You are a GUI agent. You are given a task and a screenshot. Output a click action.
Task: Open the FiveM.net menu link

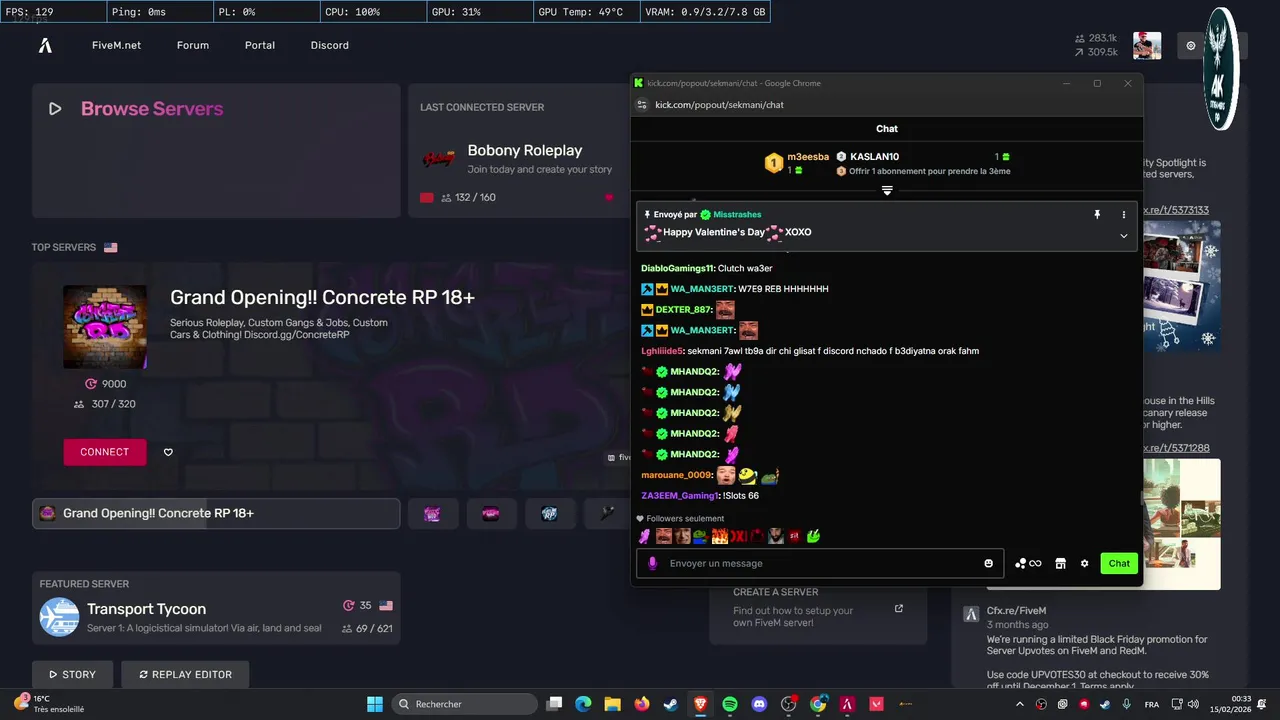click(116, 45)
